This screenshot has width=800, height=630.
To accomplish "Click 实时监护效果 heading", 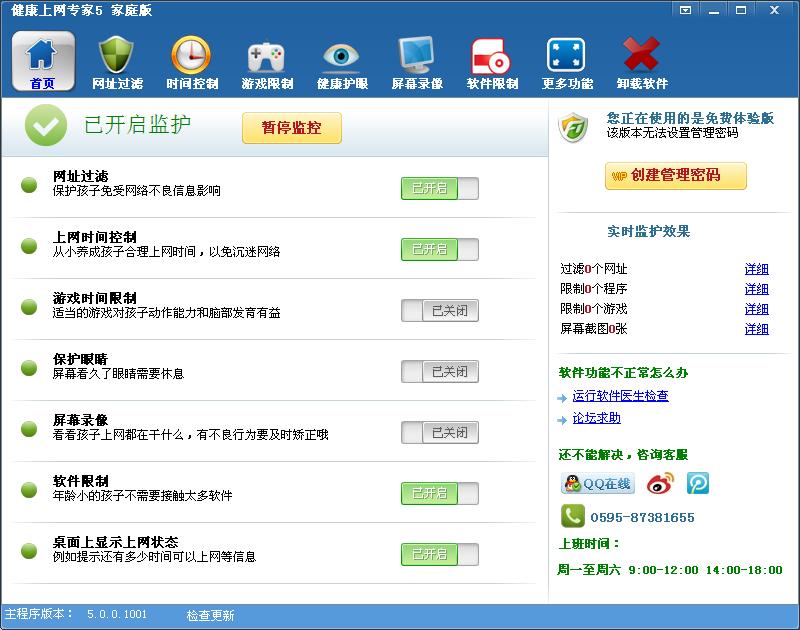I will click(648, 232).
